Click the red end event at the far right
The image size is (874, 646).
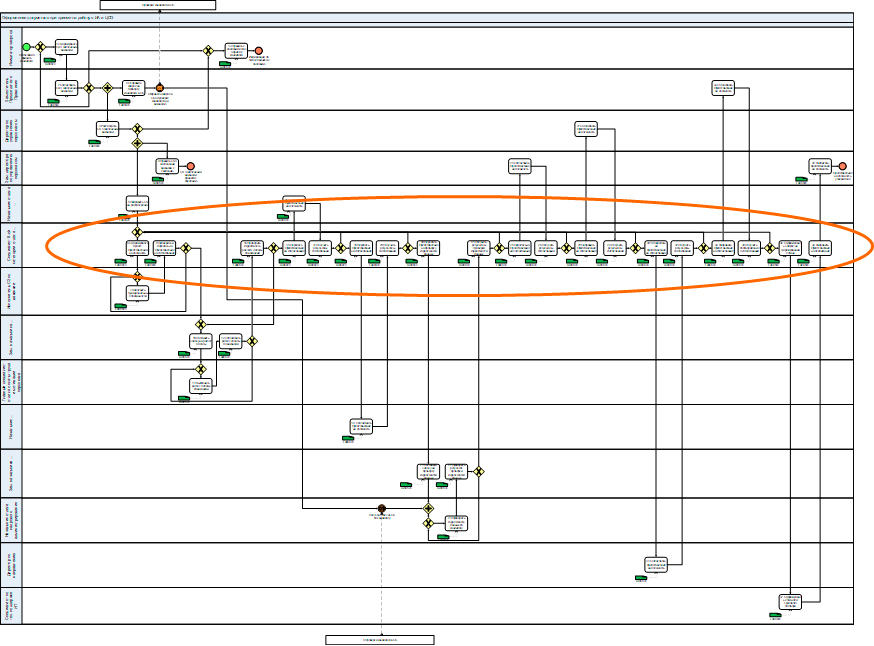coord(843,166)
